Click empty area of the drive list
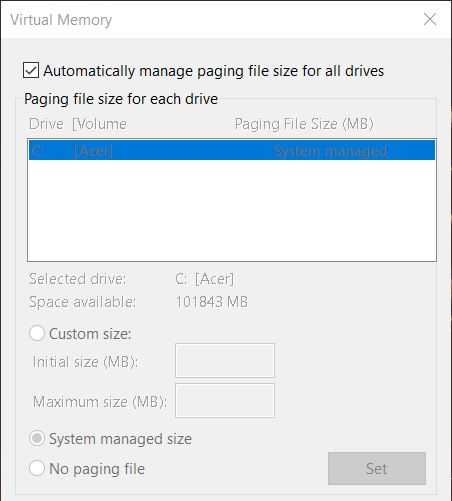This screenshot has width=452, height=501. click(x=232, y=210)
